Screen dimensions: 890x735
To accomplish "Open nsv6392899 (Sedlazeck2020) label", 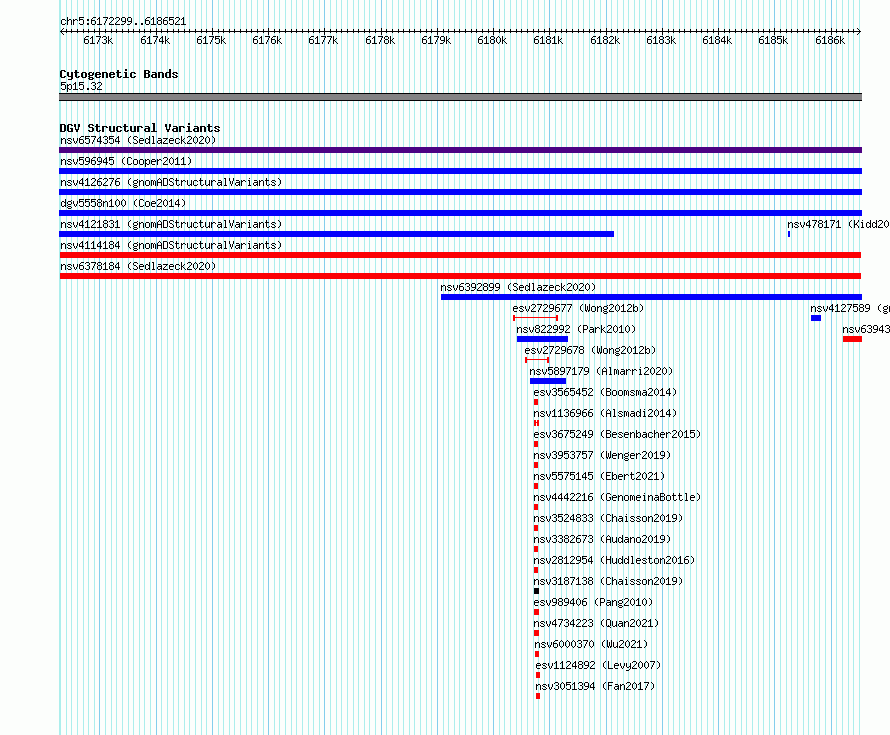I will (x=518, y=287).
